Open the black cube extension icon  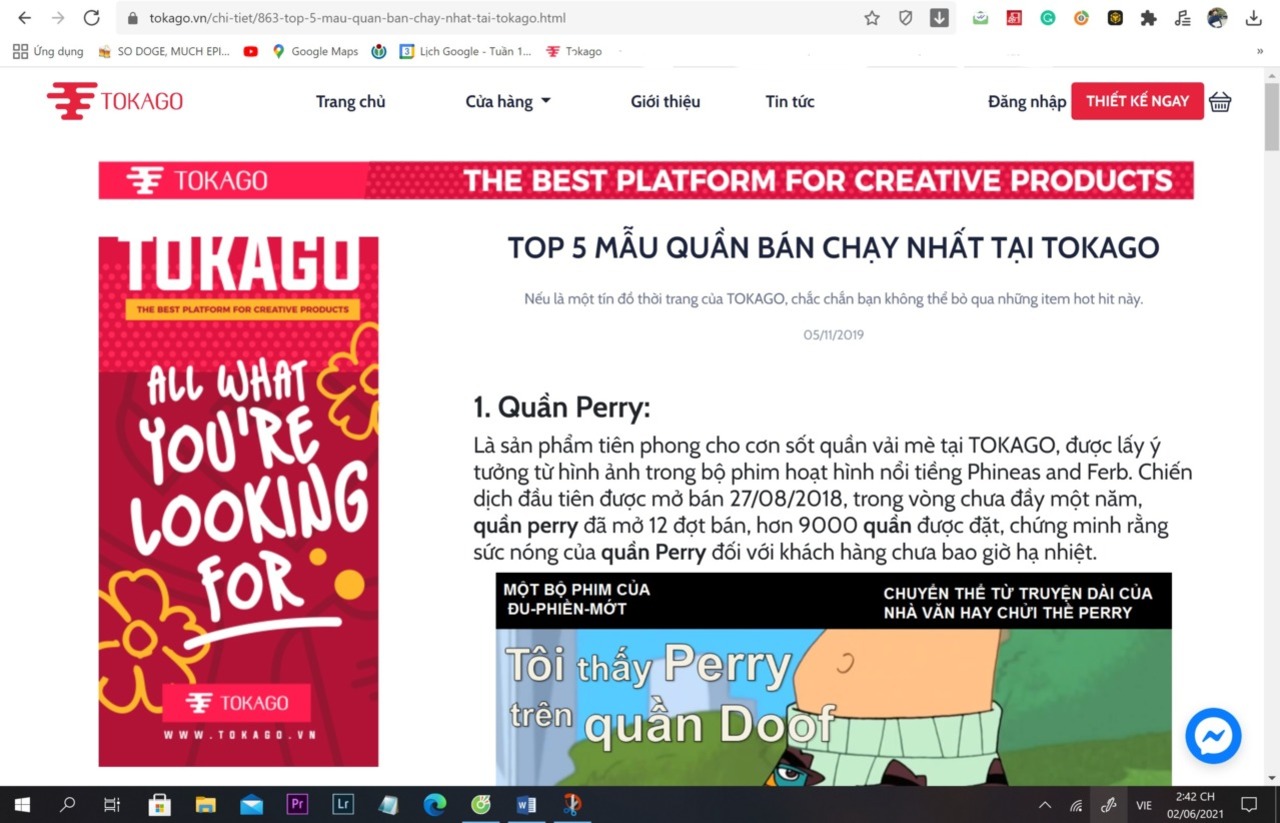(x=1115, y=18)
